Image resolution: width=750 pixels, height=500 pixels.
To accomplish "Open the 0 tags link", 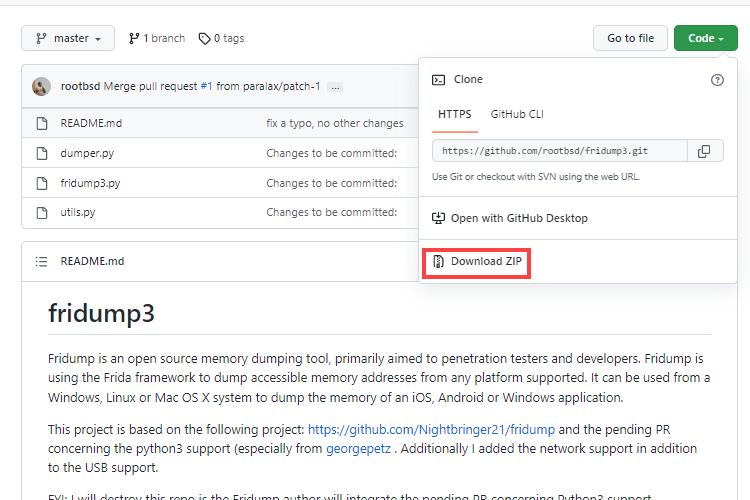I will (x=221, y=38).
